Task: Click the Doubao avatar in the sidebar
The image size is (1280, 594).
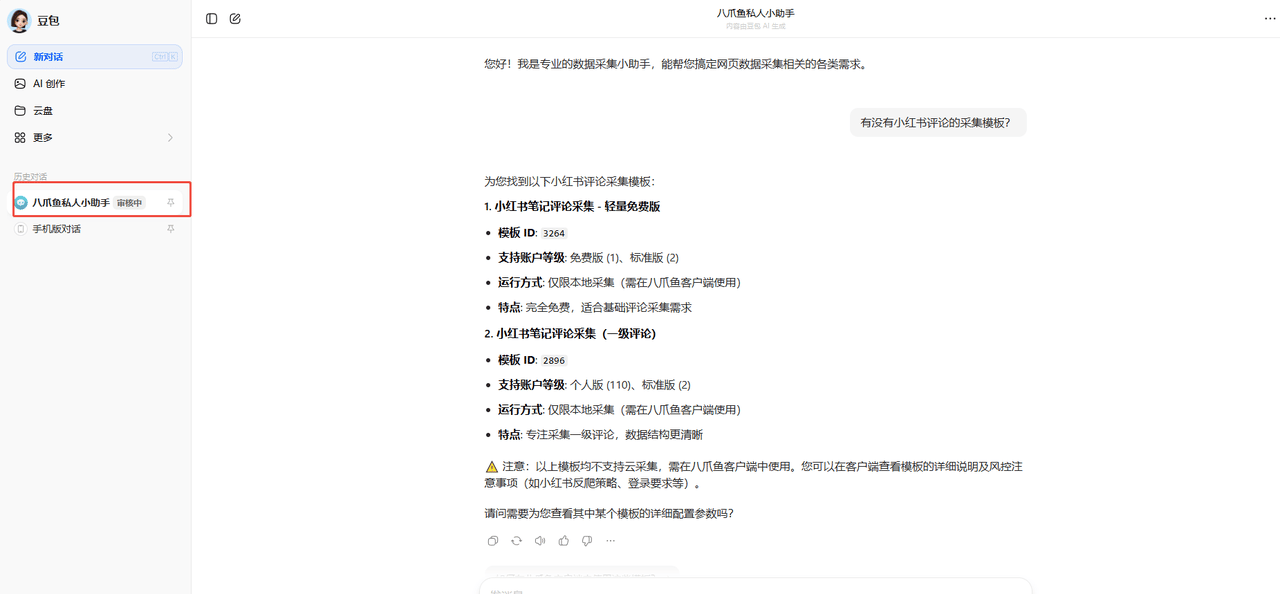Action: click(x=19, y=20)
